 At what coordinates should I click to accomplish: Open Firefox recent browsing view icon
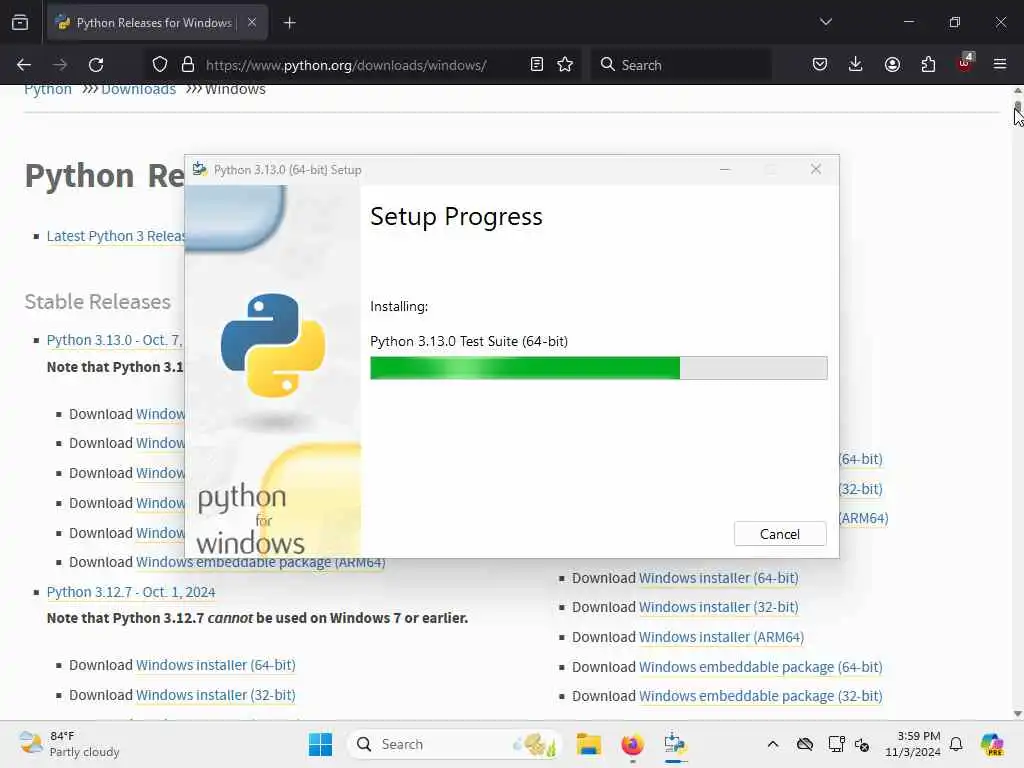pos(20,23)
